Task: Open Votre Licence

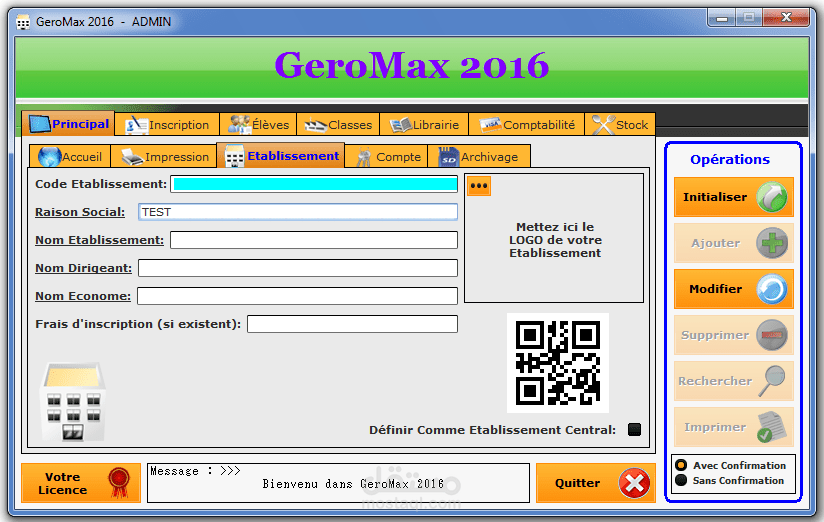Action: tap(81, 483)
